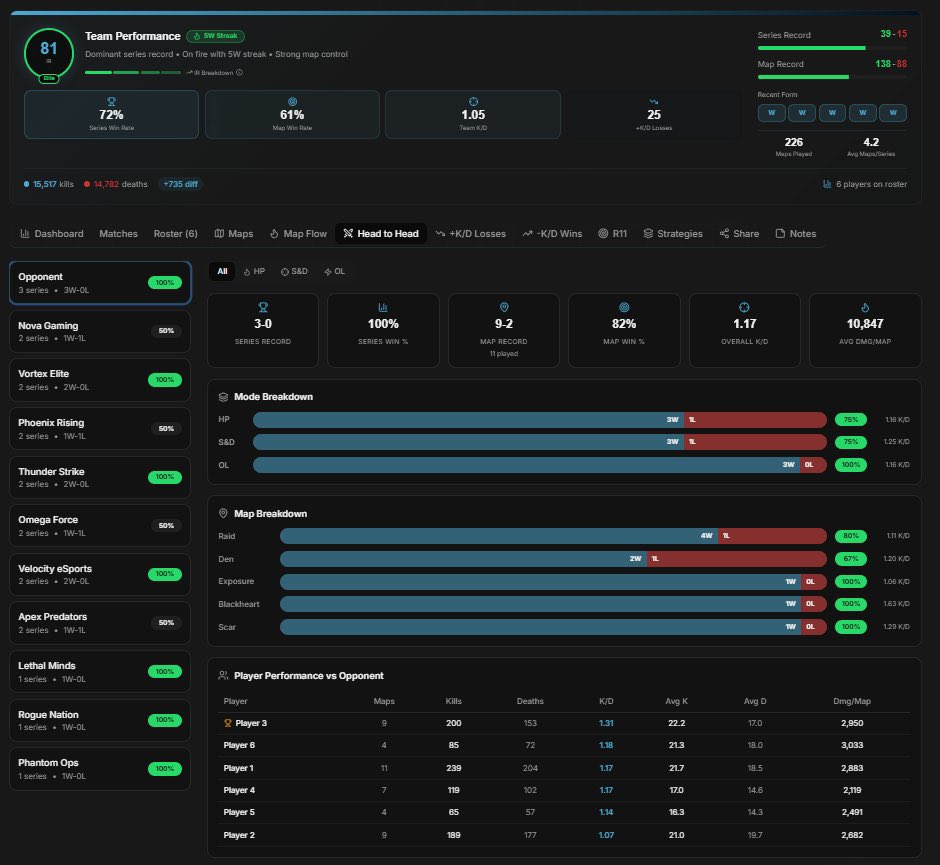Toggle the OL mode filter on
This screenshot has width=940, height=865.
click(334, 271)
